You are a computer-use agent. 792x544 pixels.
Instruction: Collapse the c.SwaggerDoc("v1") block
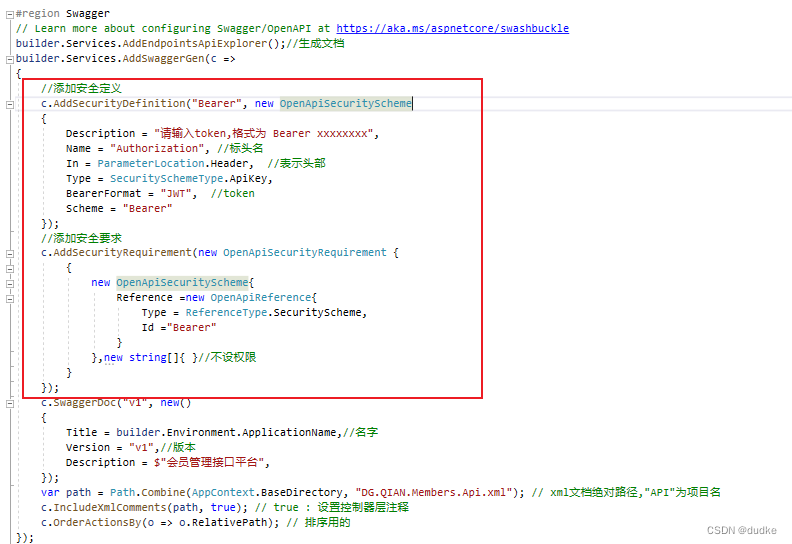pos(10,404)
